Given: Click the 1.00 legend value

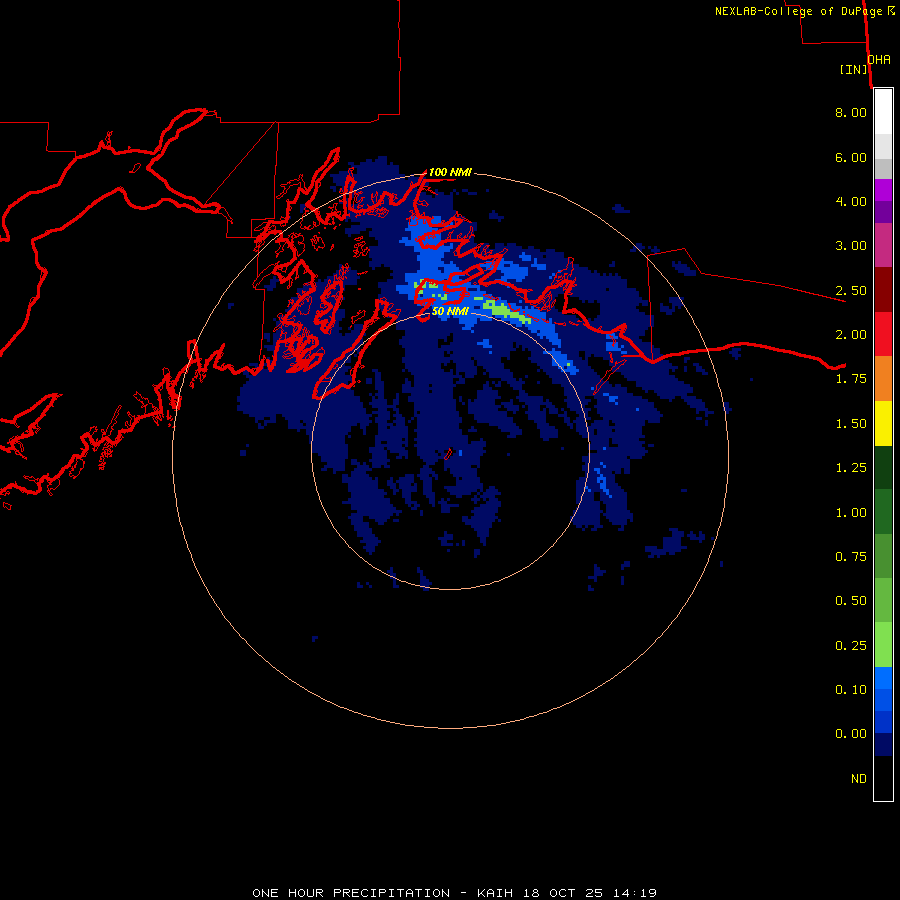Looking at the screenshot, I should click(x=851, y=513).
